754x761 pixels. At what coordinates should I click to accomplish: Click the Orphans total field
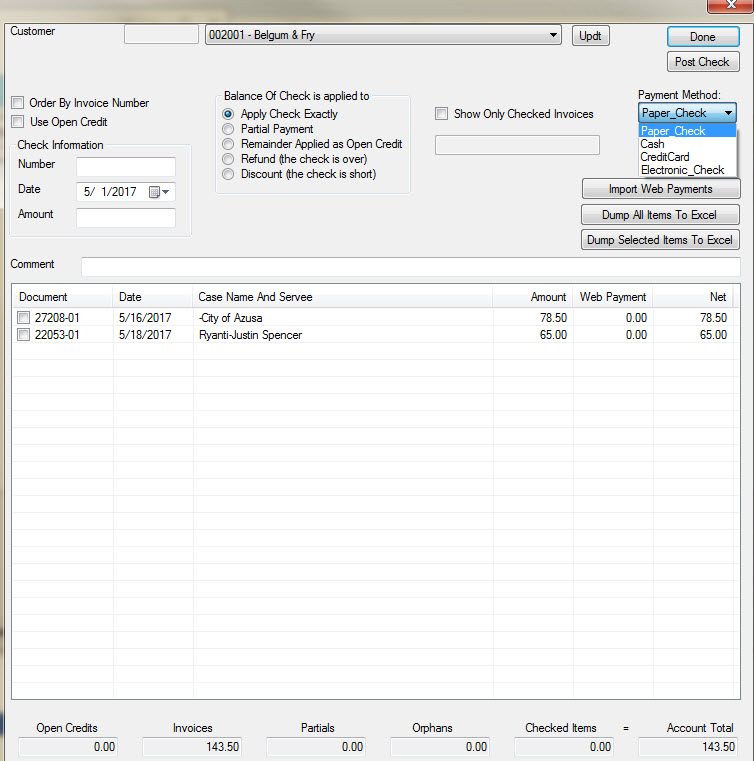[x=440, y=746]
